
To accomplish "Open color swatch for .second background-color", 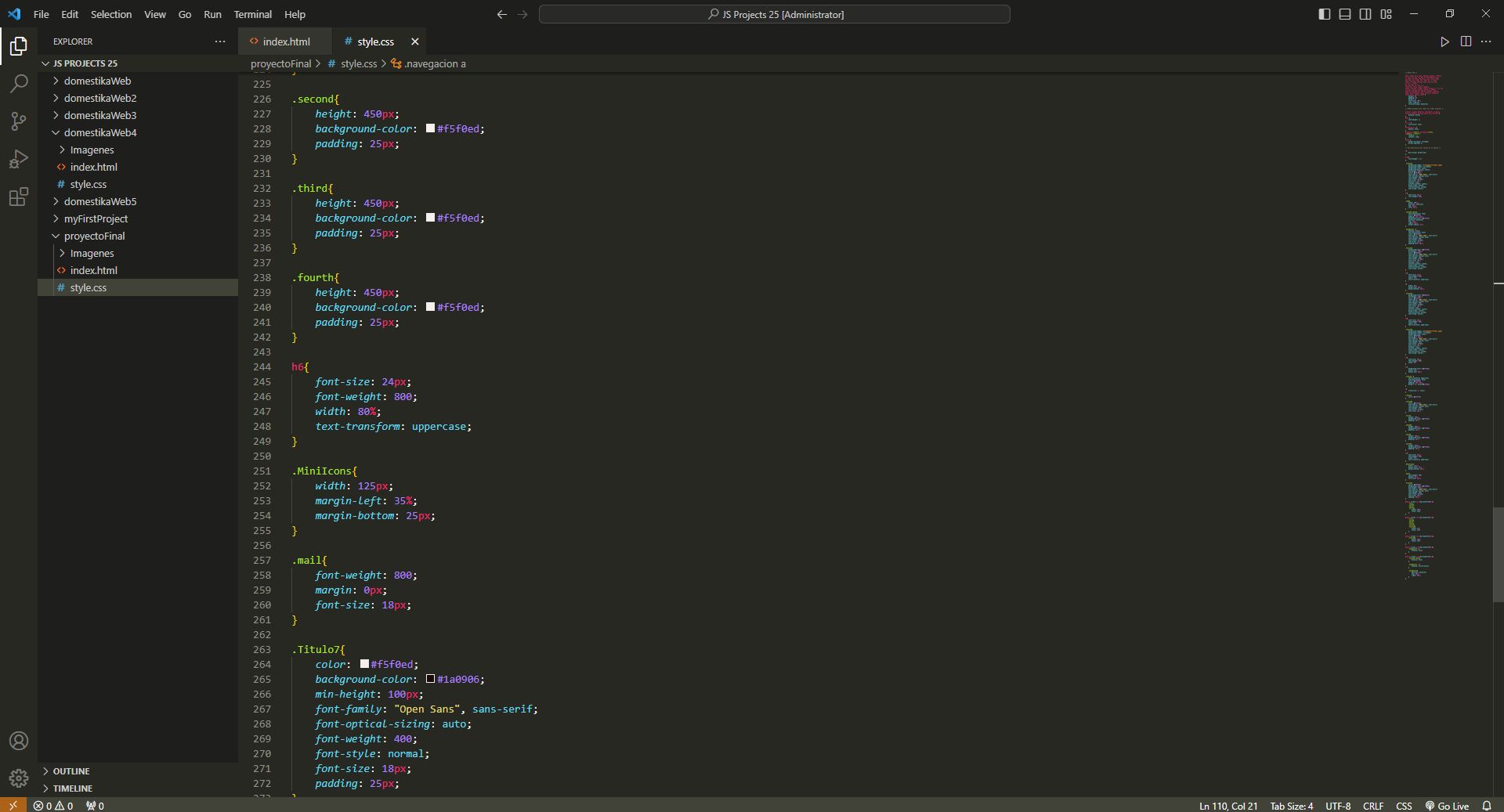I will (x=430, y=128).
